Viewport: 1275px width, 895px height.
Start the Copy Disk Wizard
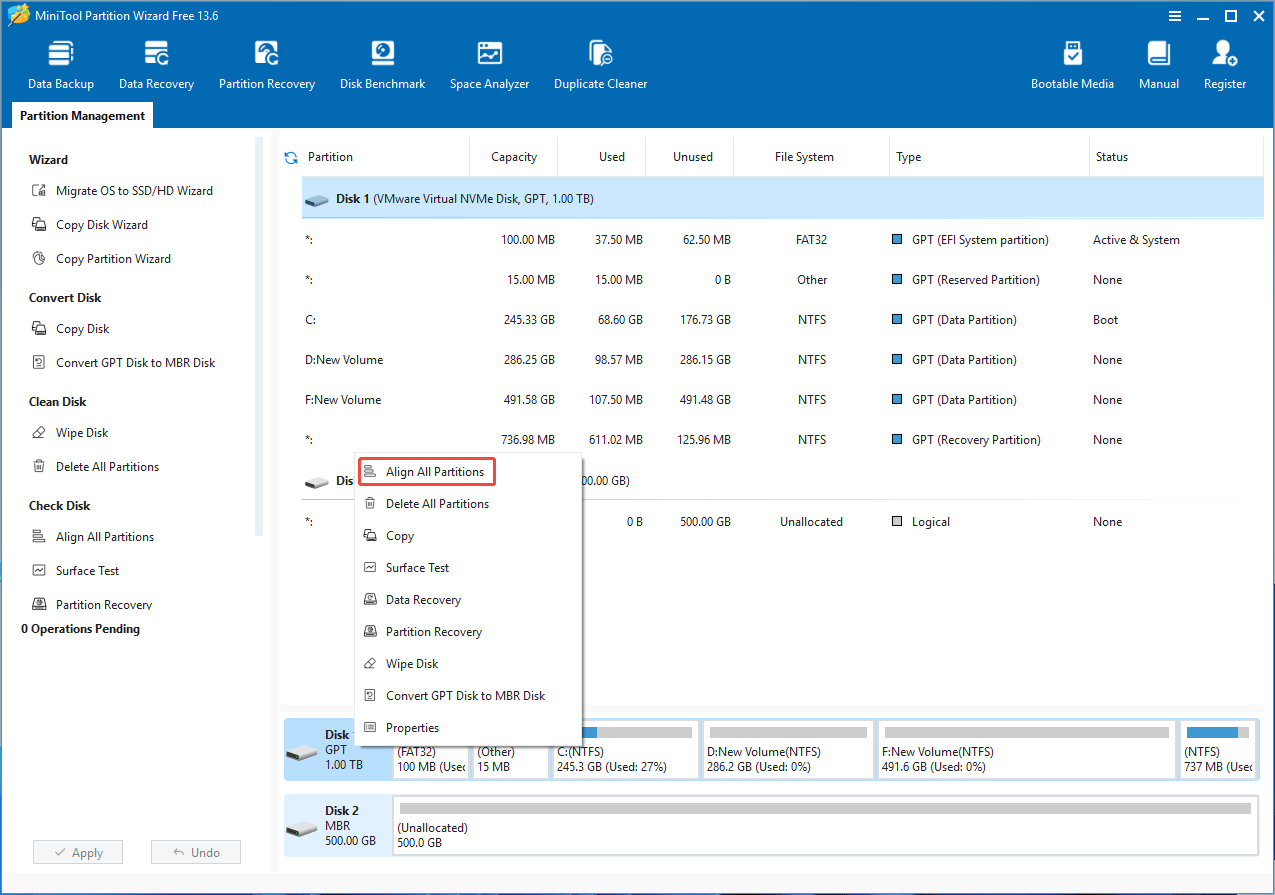coord(89,225)
